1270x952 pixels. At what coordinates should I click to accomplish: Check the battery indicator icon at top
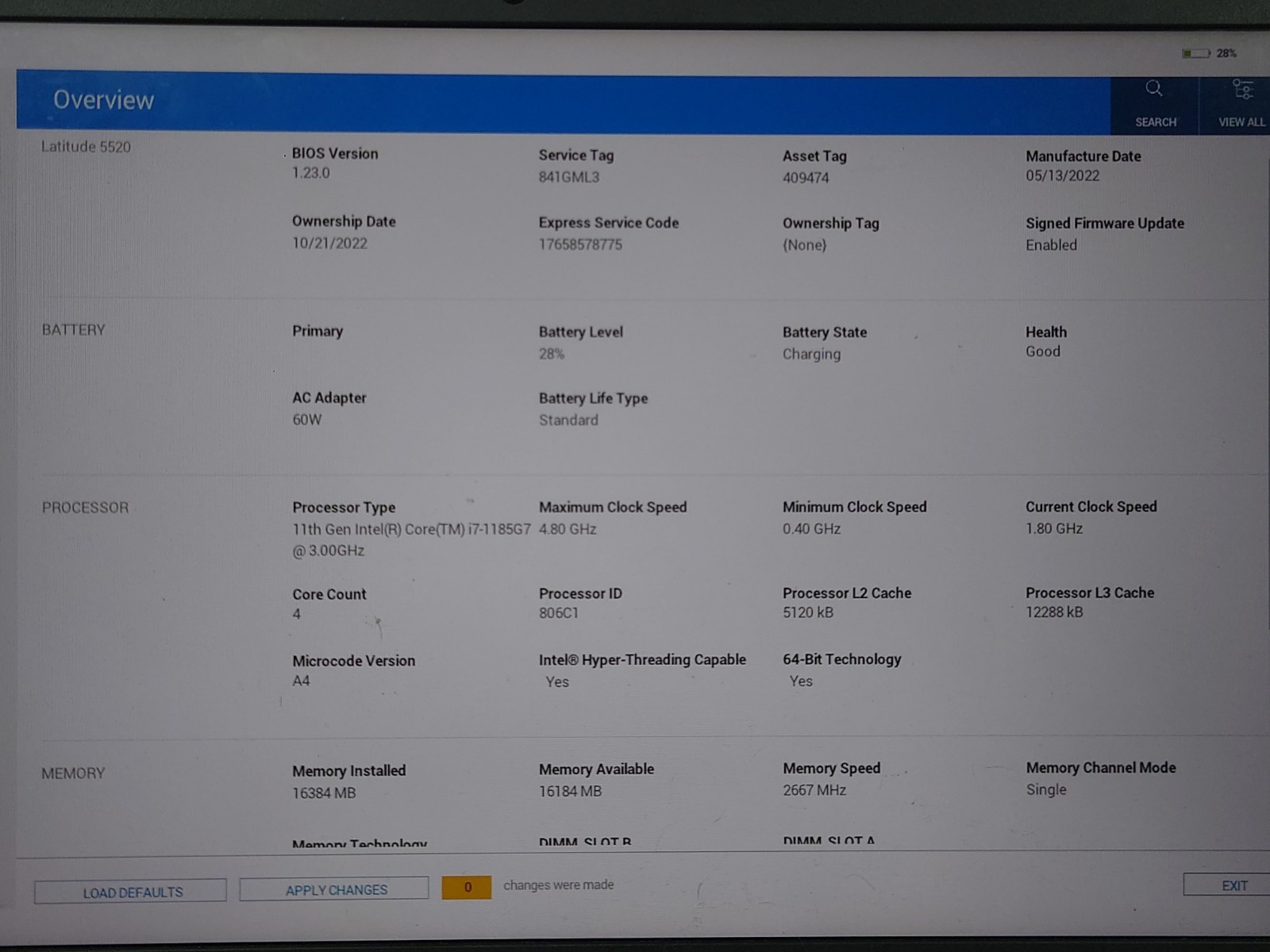[1195, 53]
